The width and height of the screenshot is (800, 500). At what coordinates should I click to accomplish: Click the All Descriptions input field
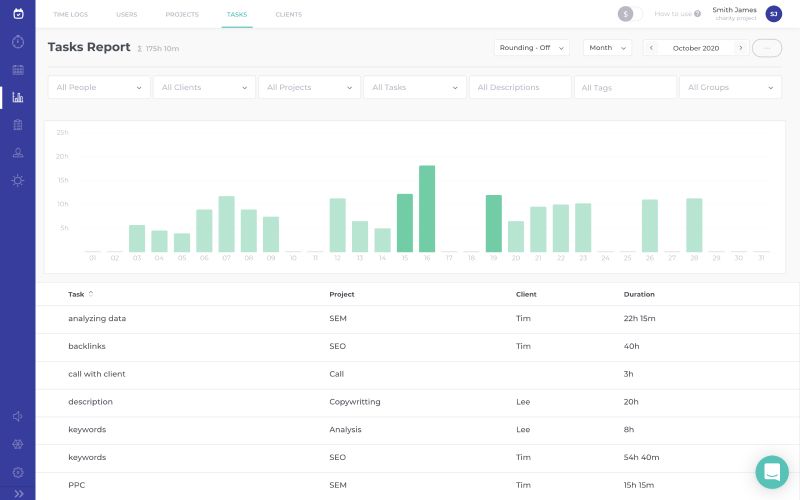tap(520, 87)
